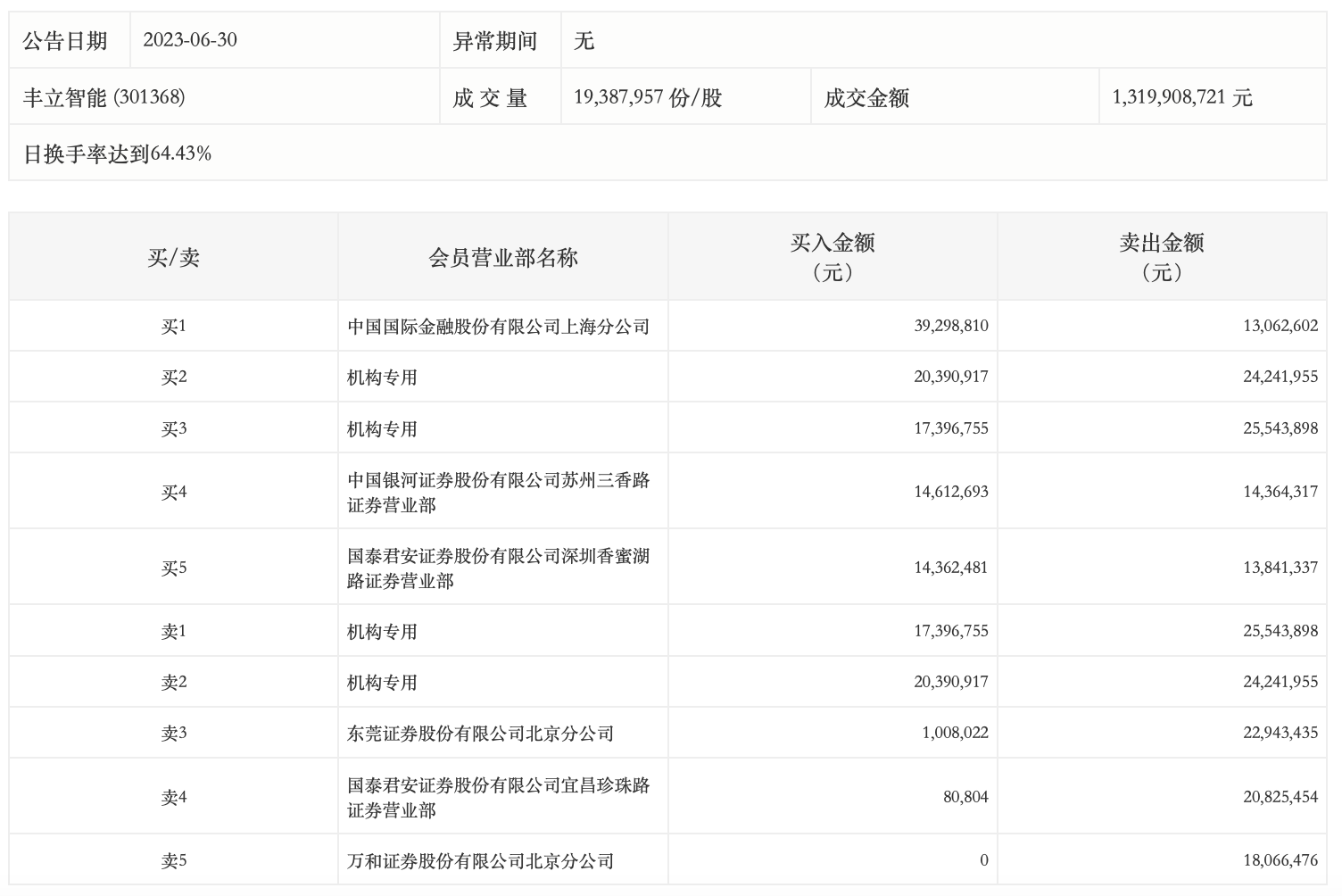1342x896 pixels.
Task: Select 25,543,898 in the 卖1 row
Action: [x=1280, y=631]
